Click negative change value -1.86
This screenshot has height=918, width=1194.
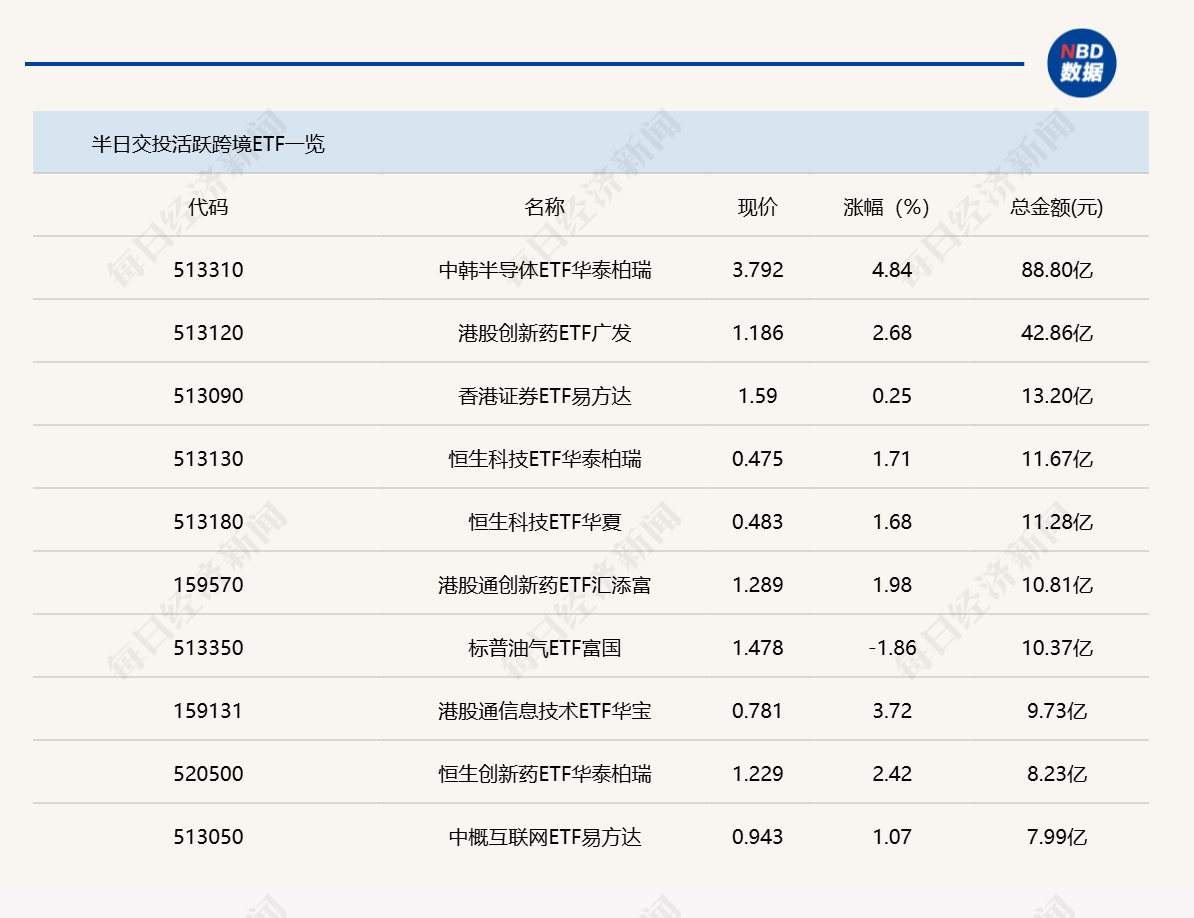point(892,649)
